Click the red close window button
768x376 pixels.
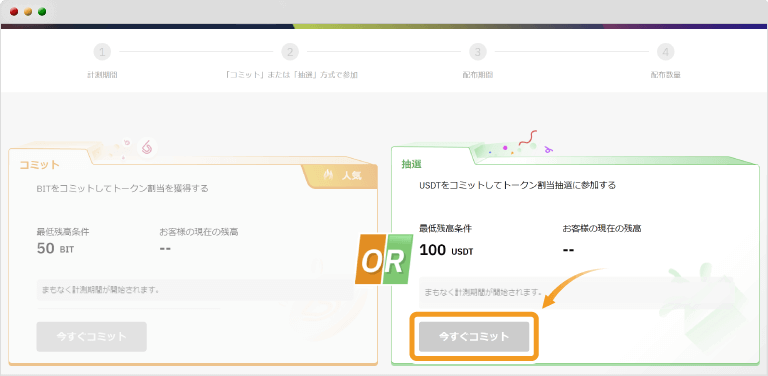click(x=14, y=12)
